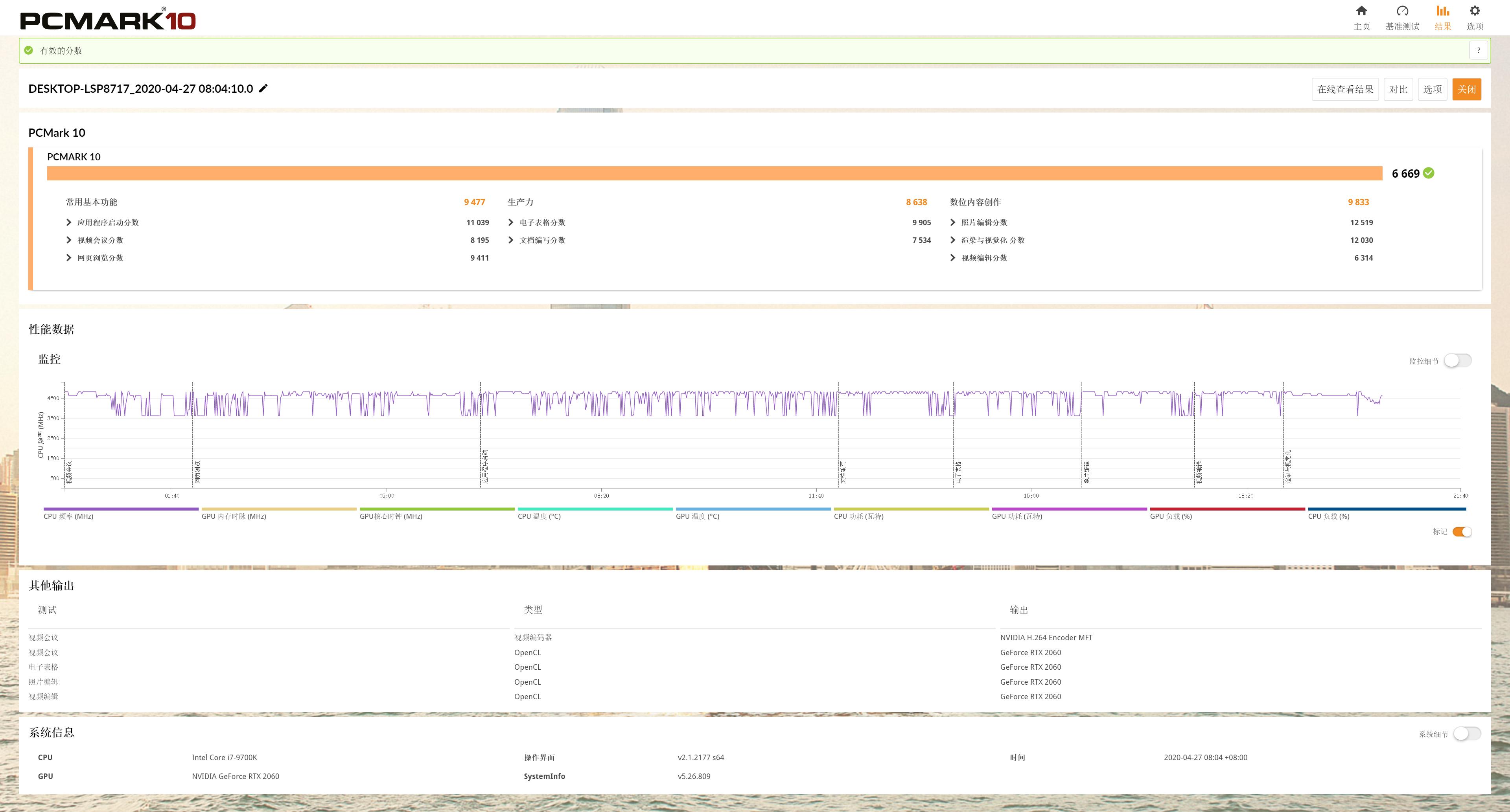The height and width of the screenshot is (812, 1510).
Task: Click the question mark help icon
Action: pos(1479,50)
